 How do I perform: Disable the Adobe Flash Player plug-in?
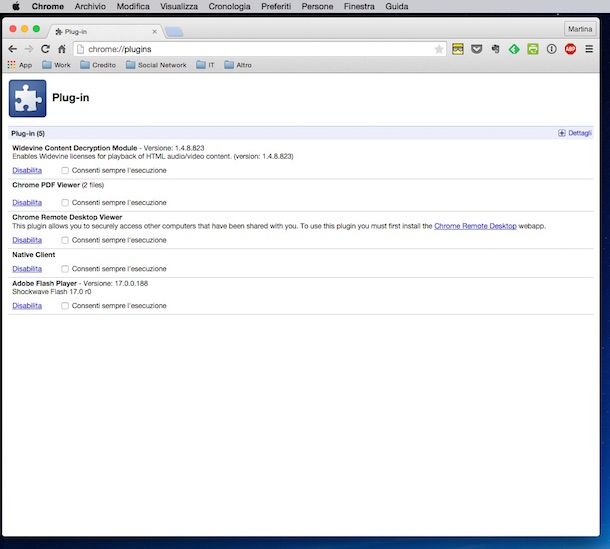pyautogui.click(x=27, y=306)
